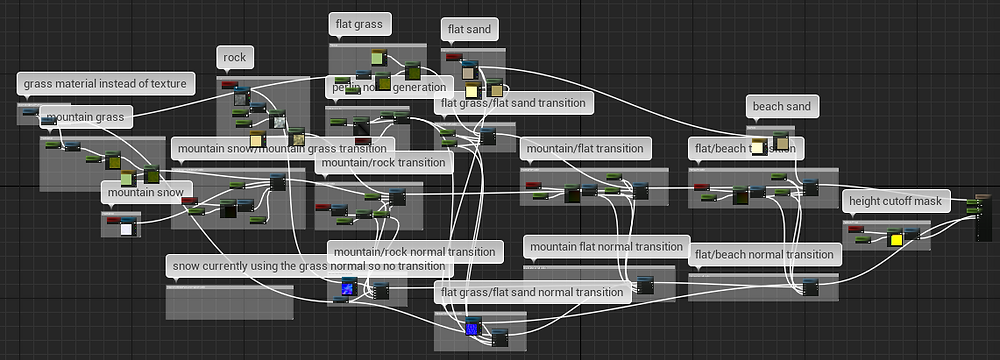Click the multiply node right of the yellow preview
The height and width of the screenshot is (360, 1000).
pyautogui.click(x=912, y=234)
